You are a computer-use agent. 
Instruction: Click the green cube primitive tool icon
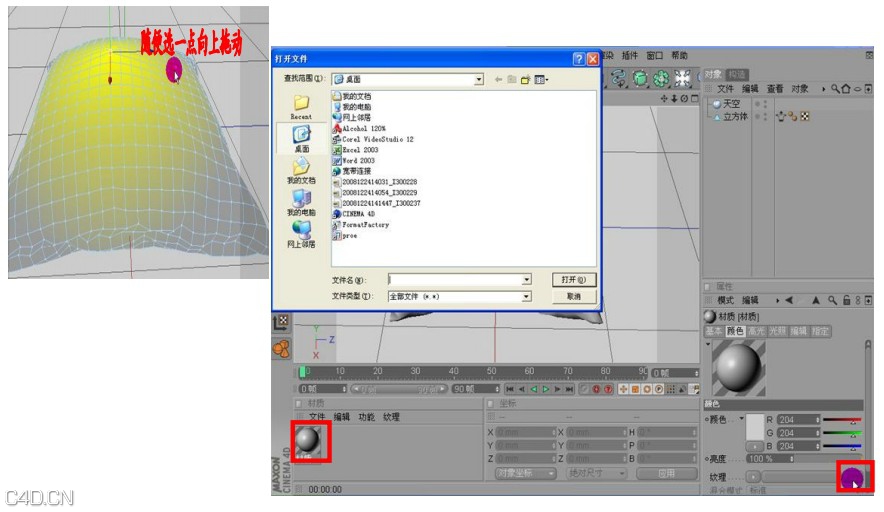pyautogui.click(x=640, y=78)
